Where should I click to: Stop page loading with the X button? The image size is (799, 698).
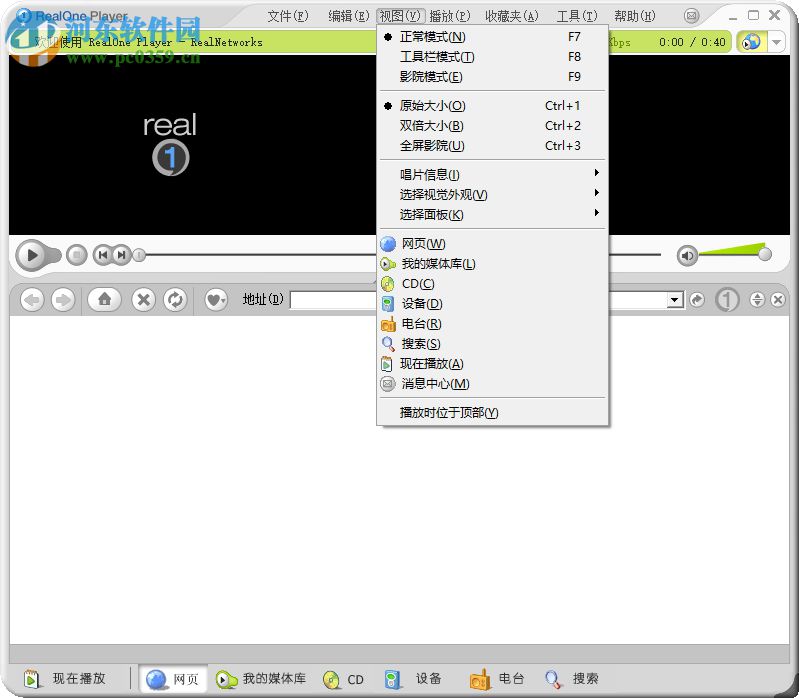(144, 300)
